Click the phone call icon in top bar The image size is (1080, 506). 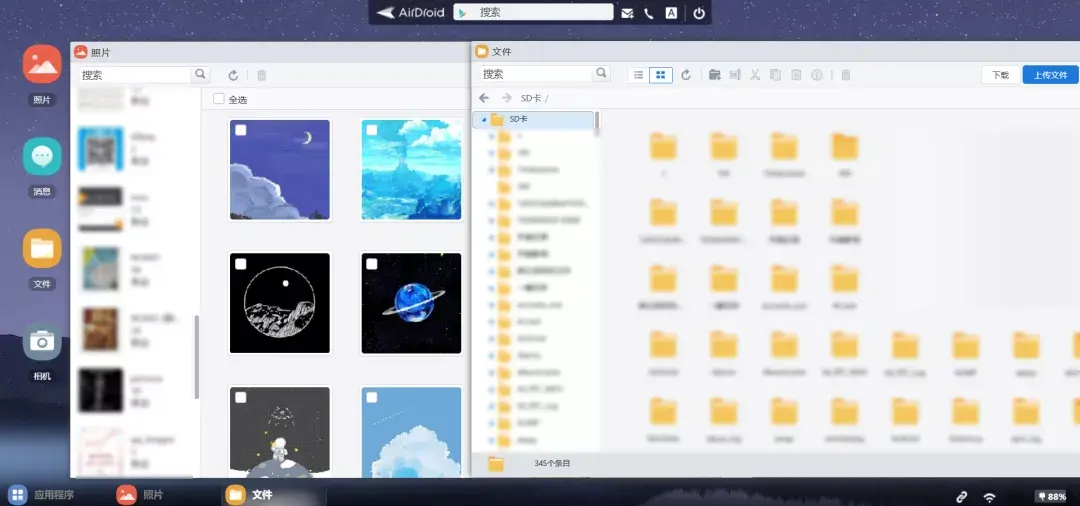[x=649, y=13]
